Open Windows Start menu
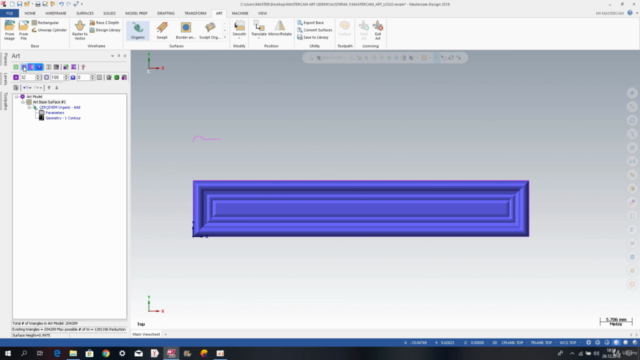Screen dimensions: 640x360 [8, 353]
